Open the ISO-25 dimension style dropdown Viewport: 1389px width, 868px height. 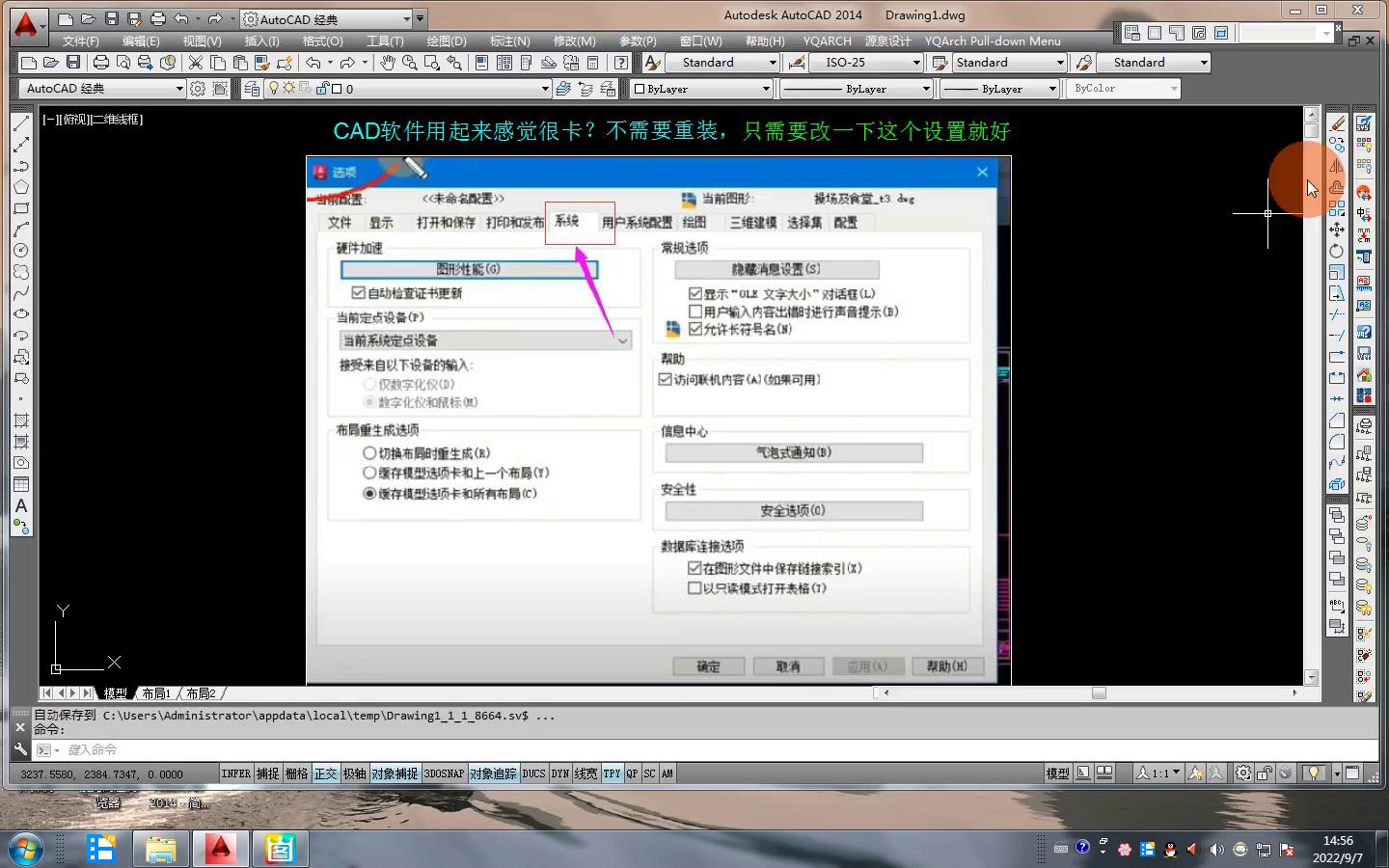(916, 63)
